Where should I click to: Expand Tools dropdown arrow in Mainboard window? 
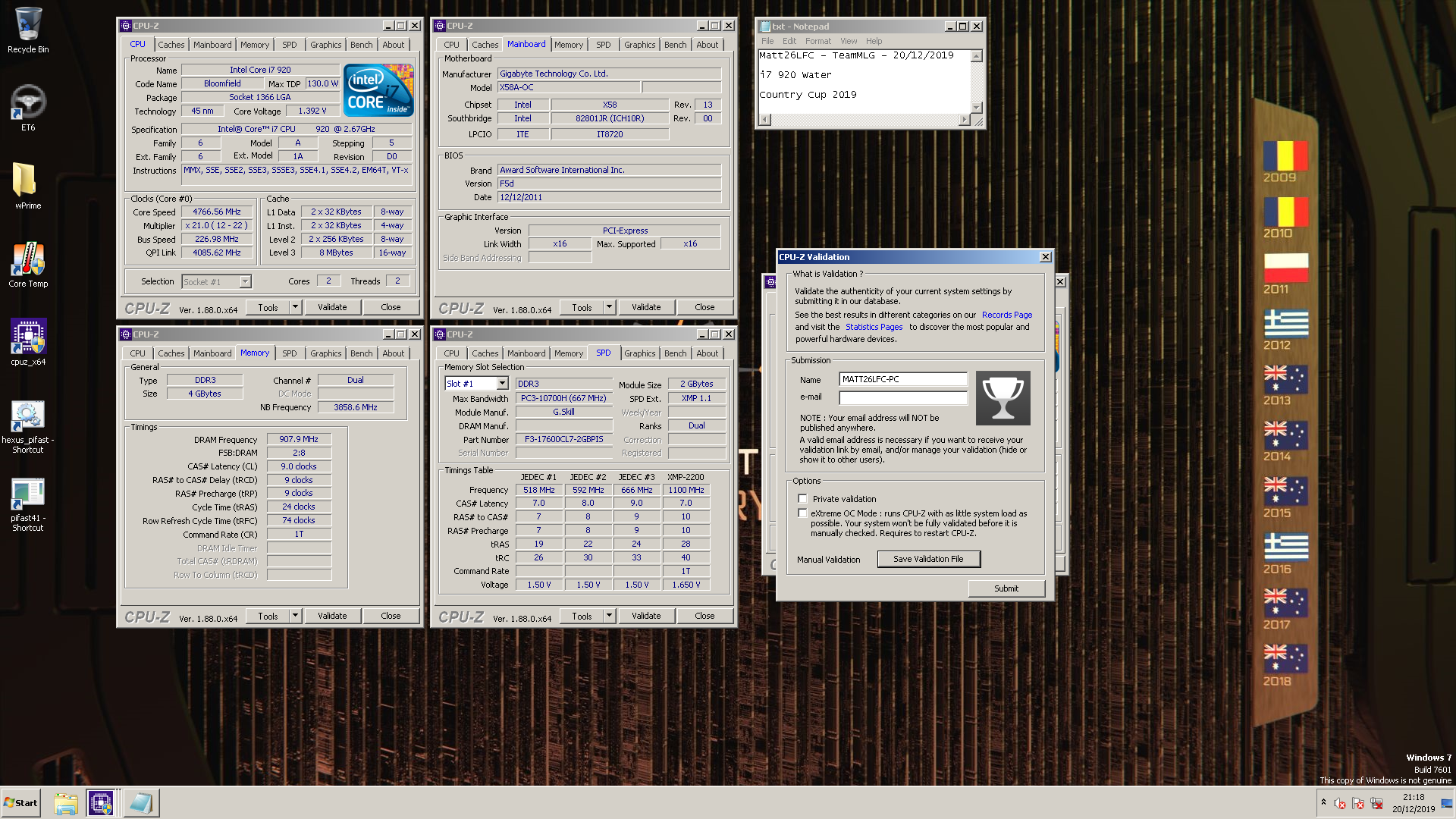click(610, 307)
